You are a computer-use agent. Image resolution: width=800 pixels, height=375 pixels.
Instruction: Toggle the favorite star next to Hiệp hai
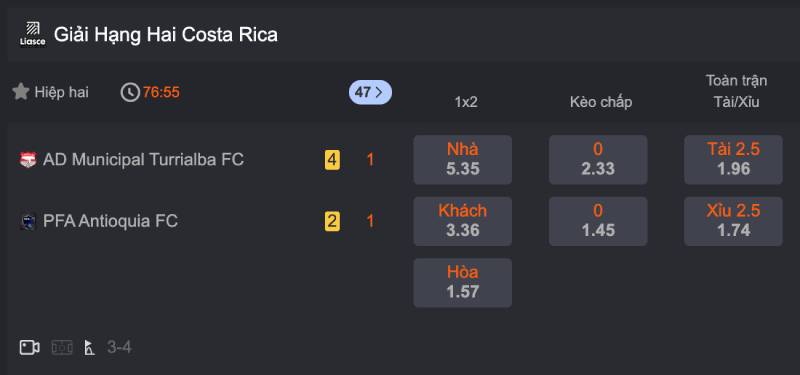21,92
